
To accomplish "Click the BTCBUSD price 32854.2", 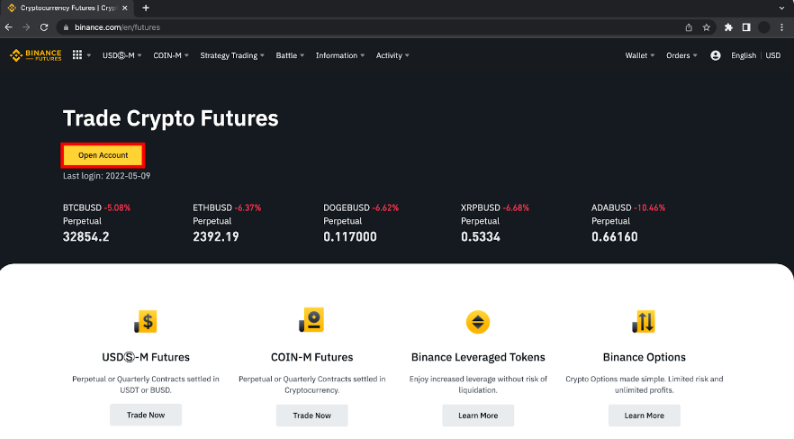I will pos(86,236).
